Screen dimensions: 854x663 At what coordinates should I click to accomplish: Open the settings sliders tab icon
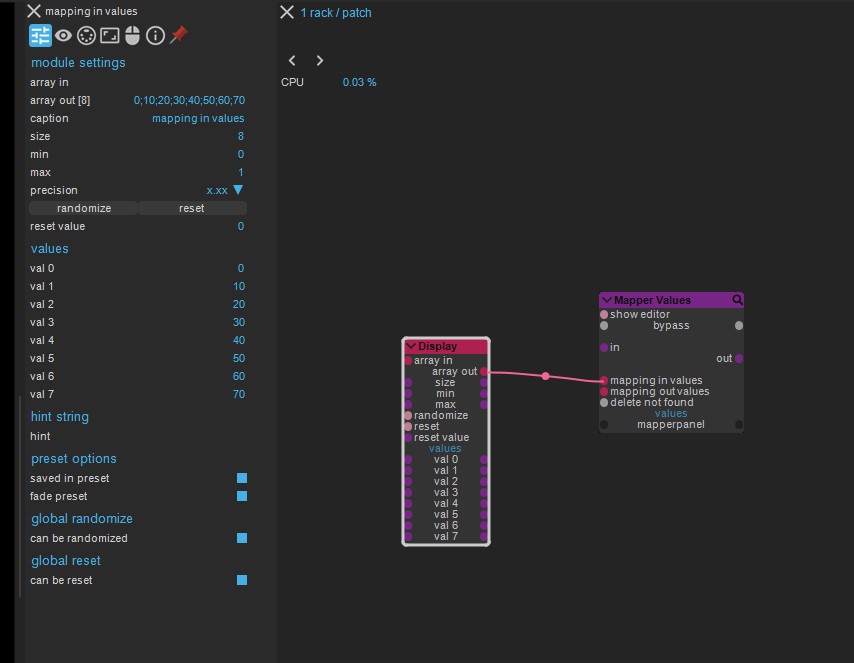pos(40,36)
